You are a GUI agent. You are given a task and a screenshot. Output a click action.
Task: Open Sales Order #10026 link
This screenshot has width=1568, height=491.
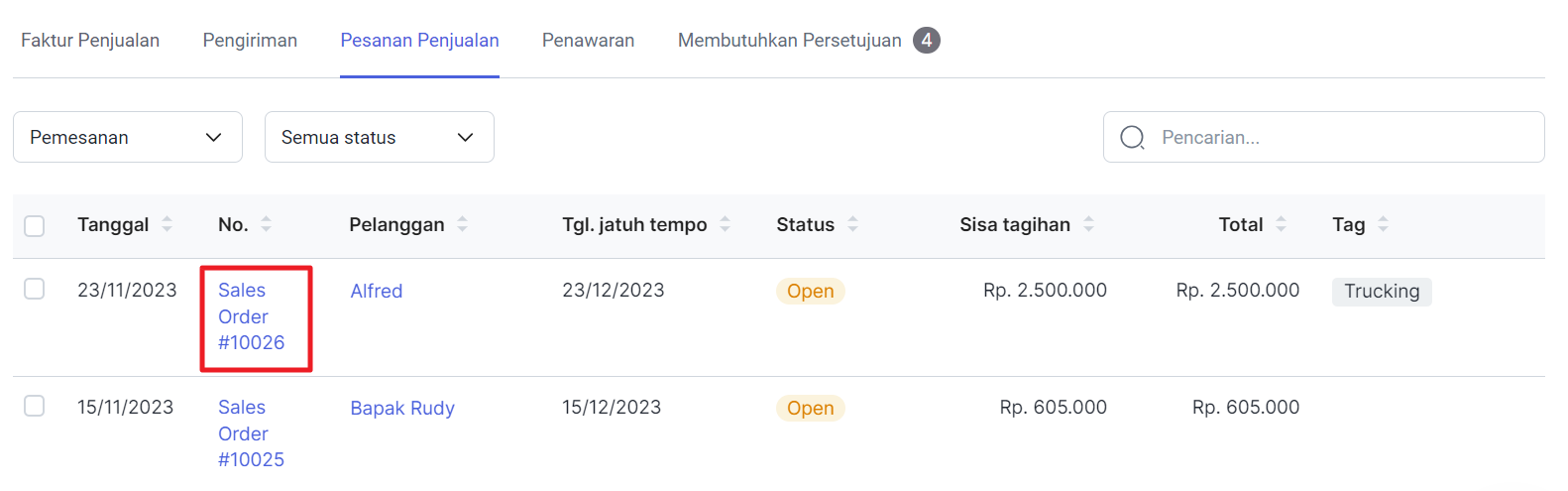(251, 316)
